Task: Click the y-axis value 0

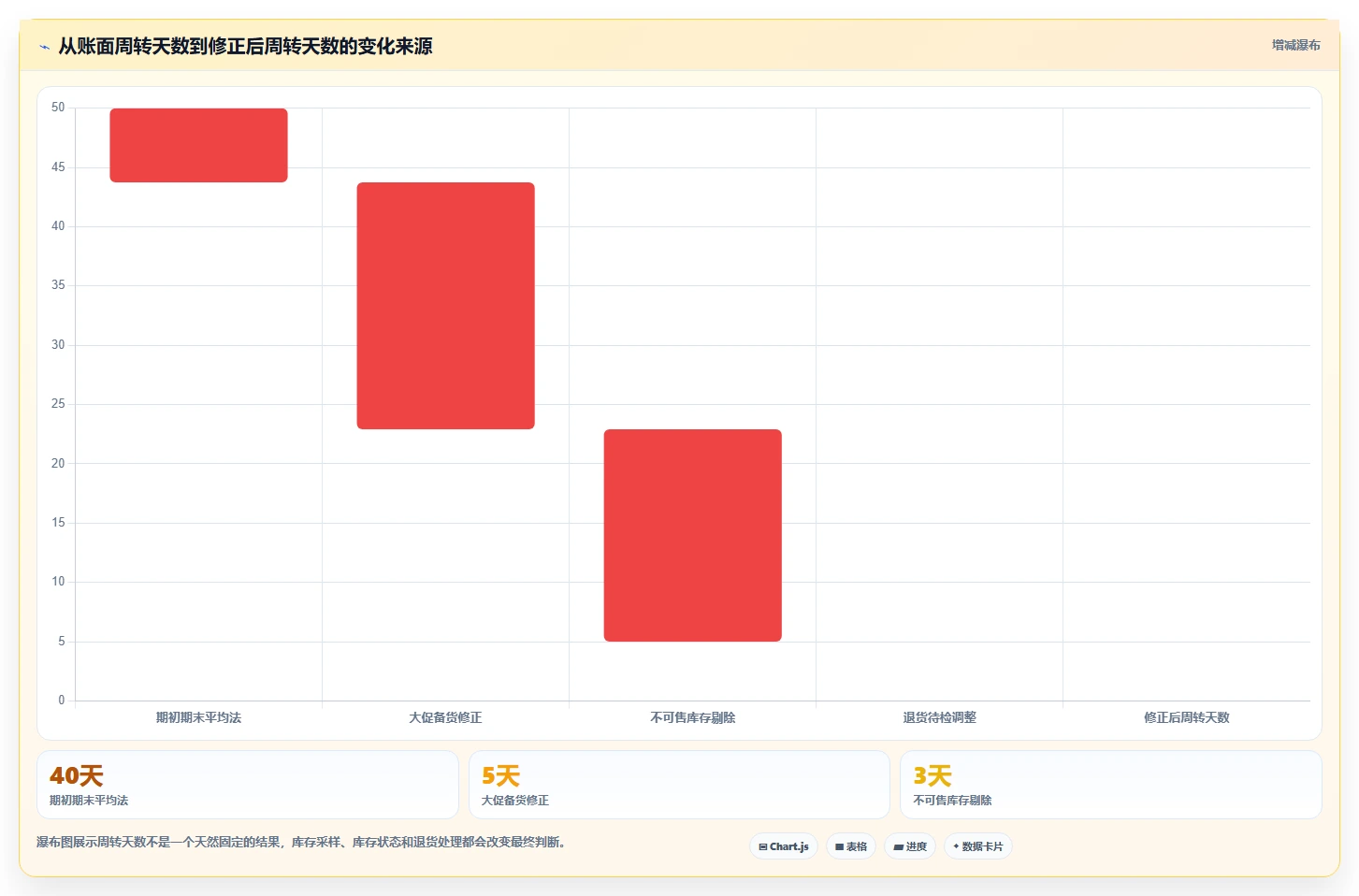Action: (62, 700)
